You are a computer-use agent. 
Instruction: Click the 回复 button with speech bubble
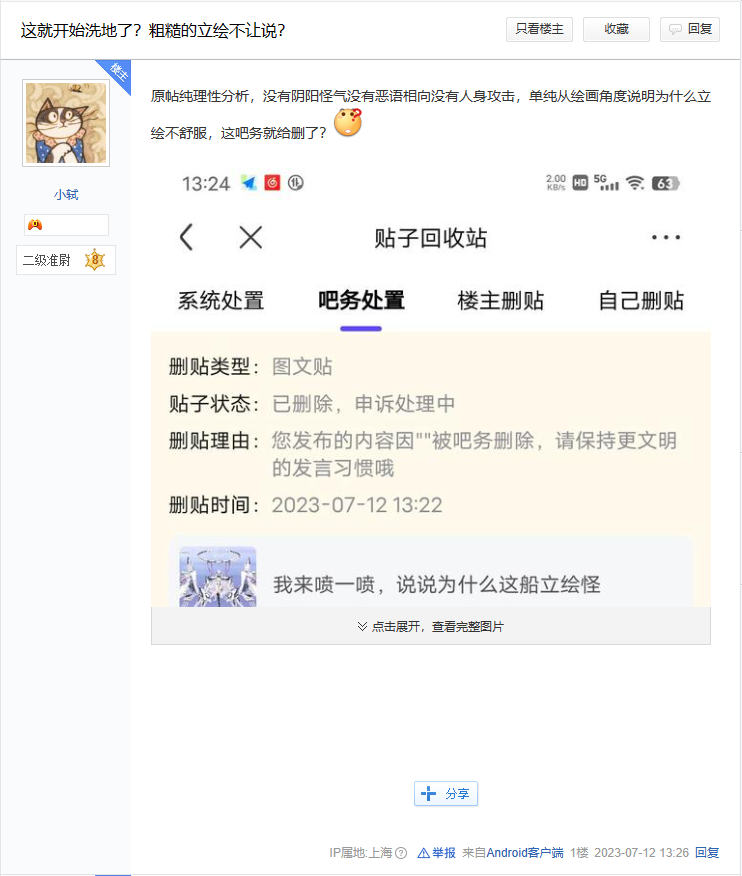click(689, 29)
